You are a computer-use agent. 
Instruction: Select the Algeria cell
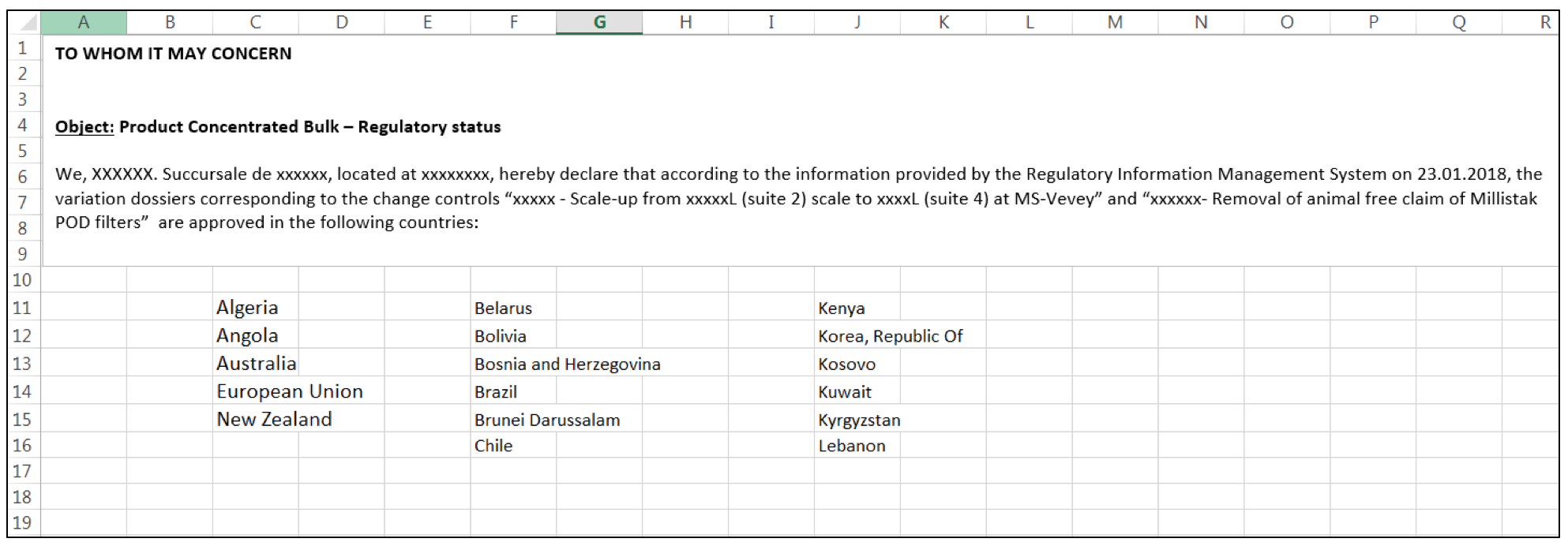[248, 308]
